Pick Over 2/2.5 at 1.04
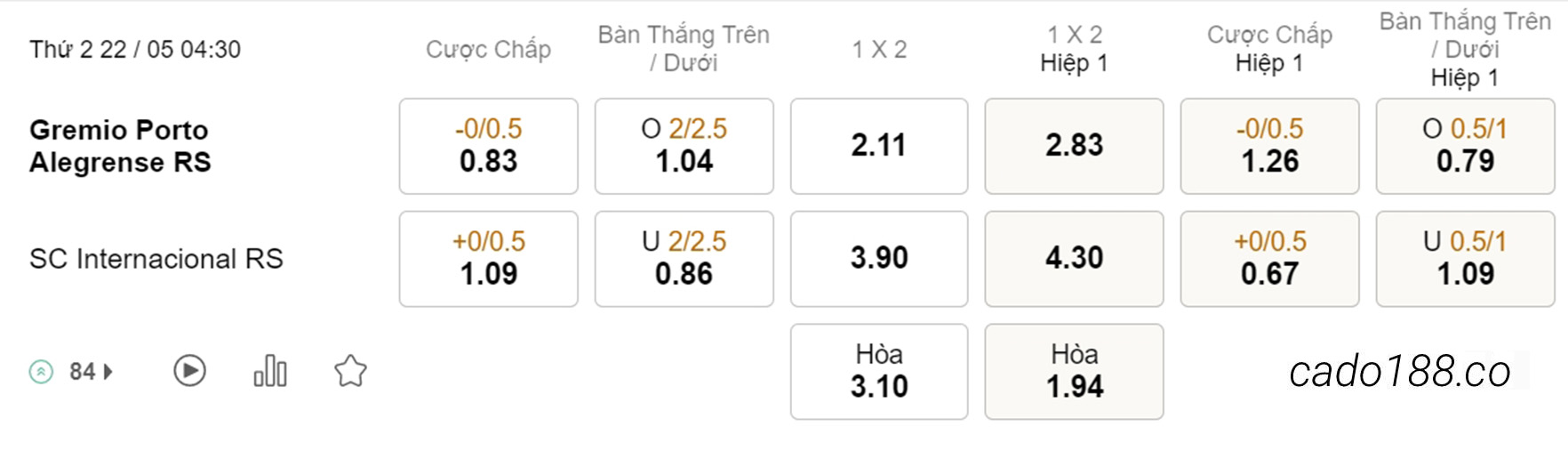This screenshot has height=451, width=1568. [684, 146]
